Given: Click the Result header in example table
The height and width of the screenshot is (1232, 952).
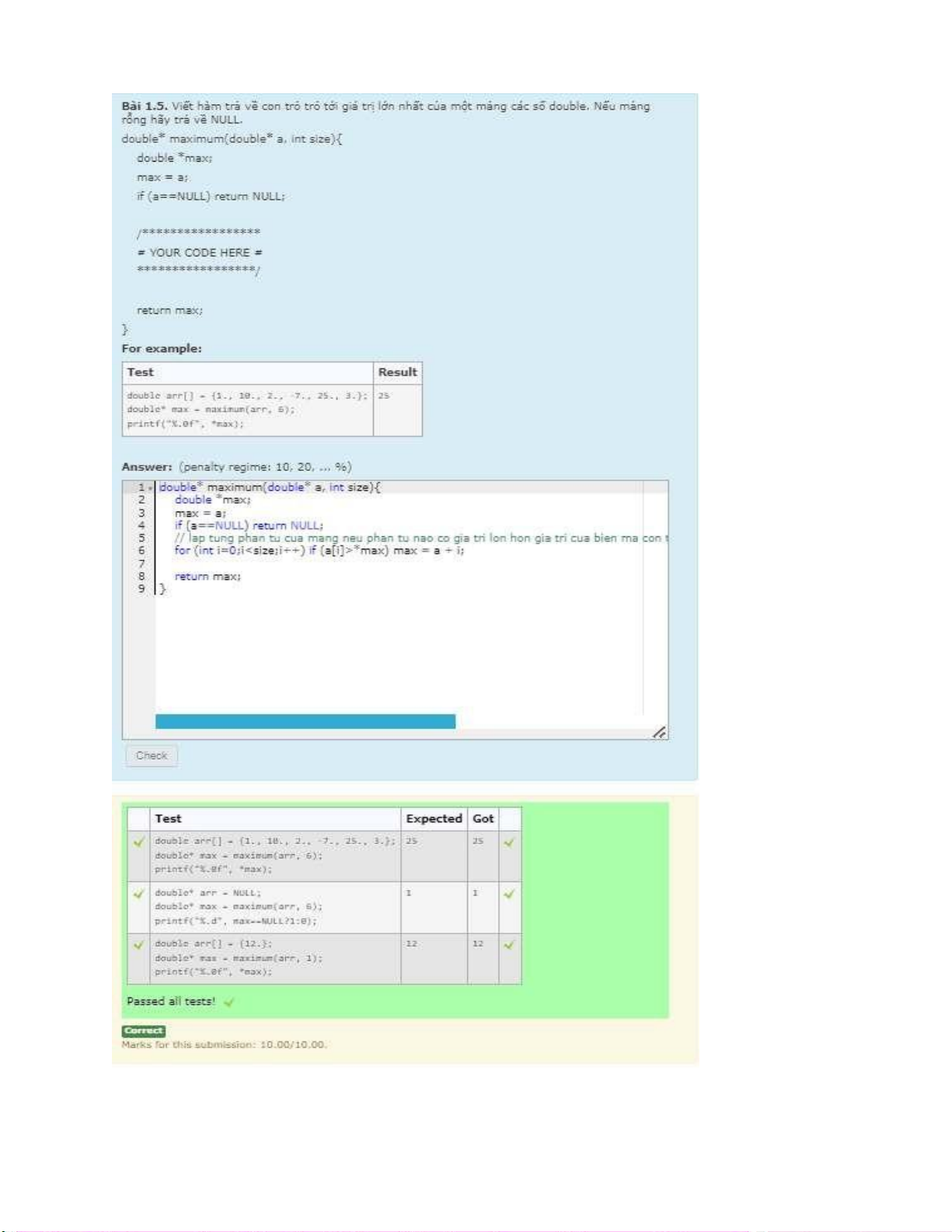Looking at the screenshot, I should 397,372.
